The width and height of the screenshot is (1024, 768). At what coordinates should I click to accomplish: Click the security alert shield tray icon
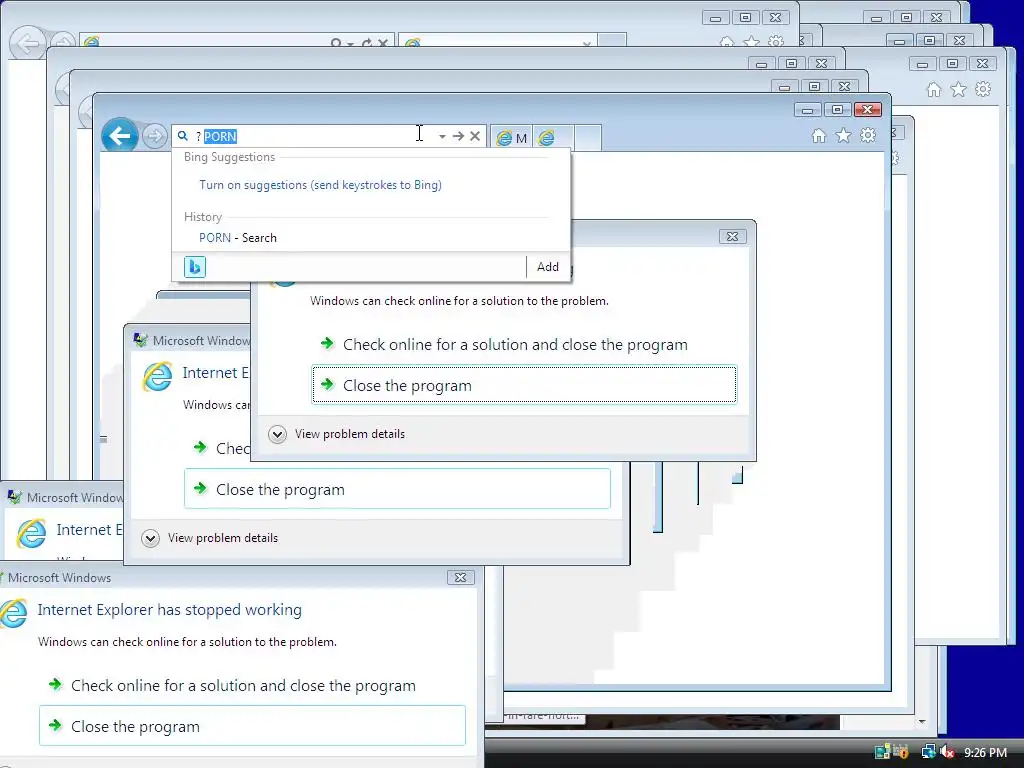coord(901,752)
